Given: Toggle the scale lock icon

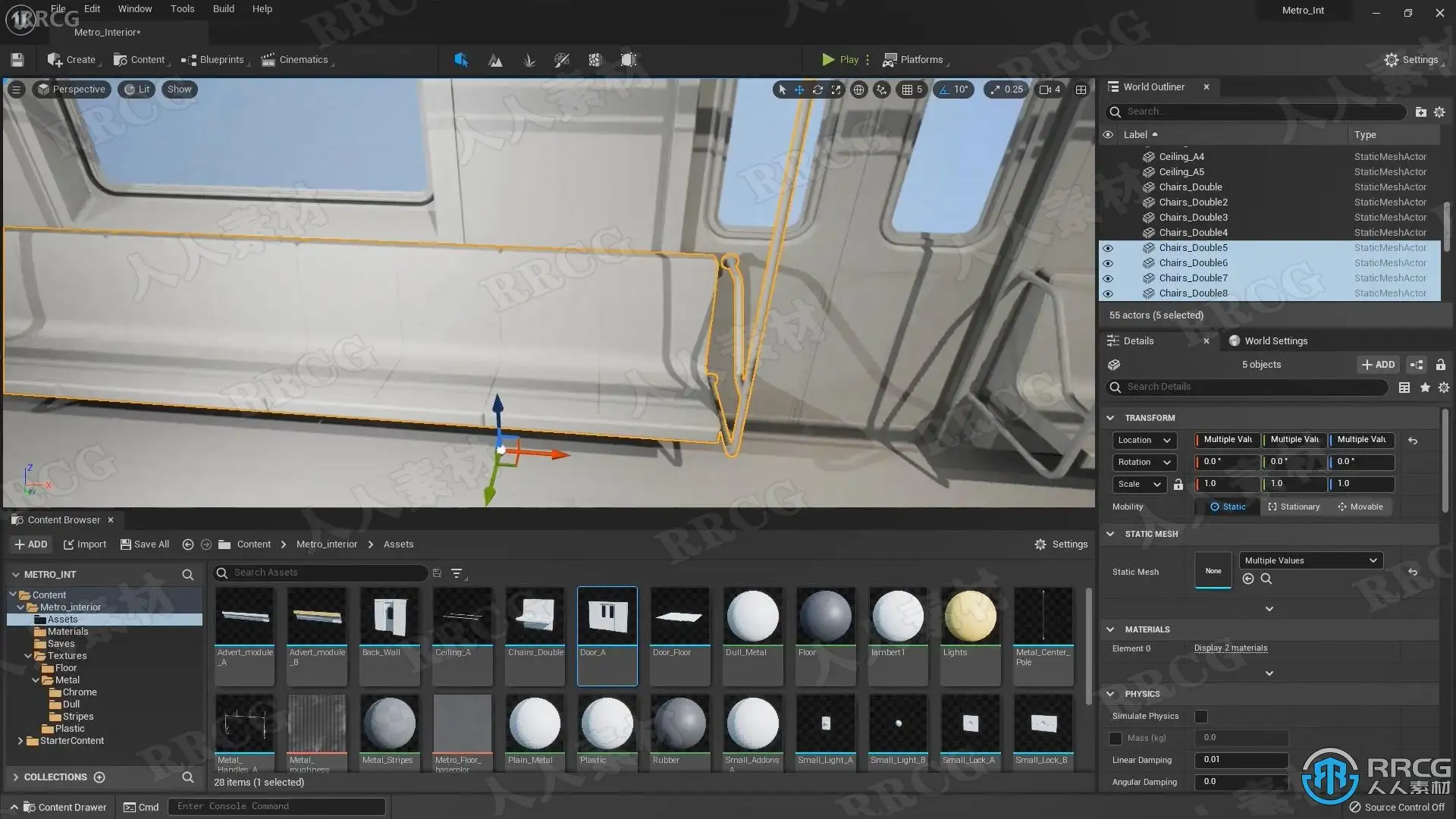Looking at the screenshot, I should pyautogui.click(x=1178, y=484).
